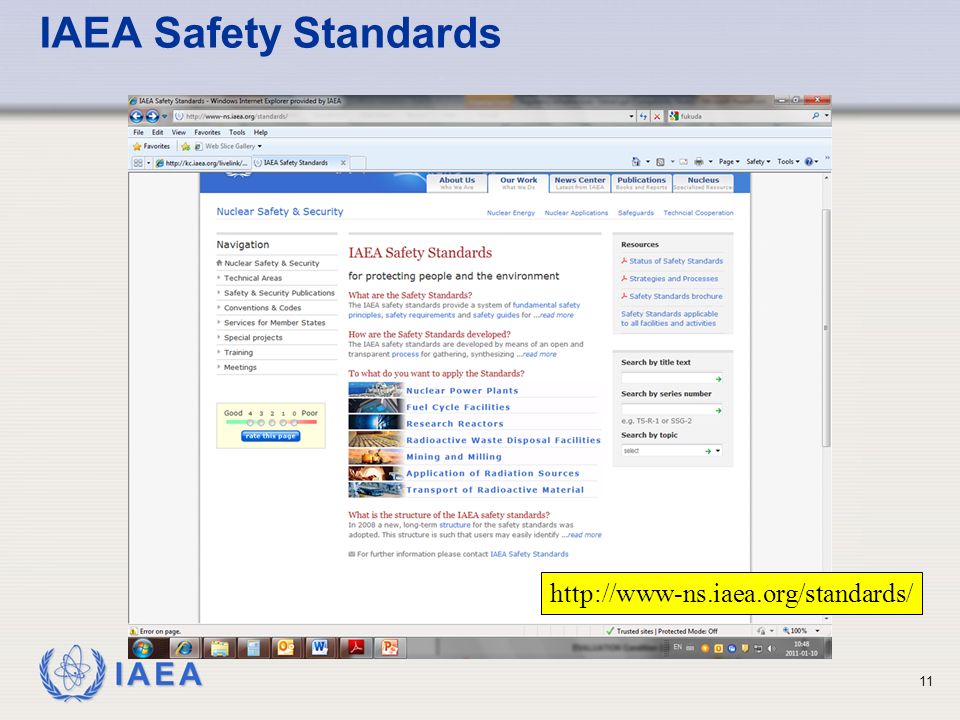Click the blue Help question mark icon

click(x=809, y=162)
